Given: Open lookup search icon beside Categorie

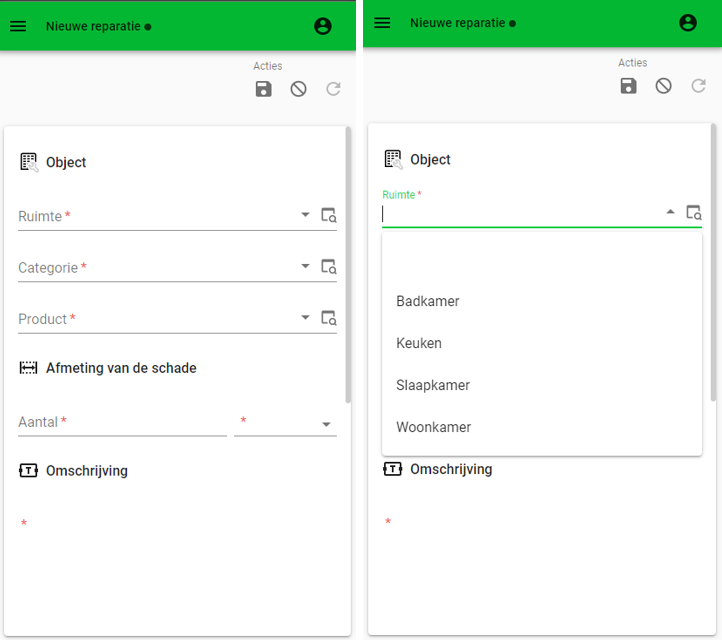Looking at the screenshot, I should coord(329,267).
